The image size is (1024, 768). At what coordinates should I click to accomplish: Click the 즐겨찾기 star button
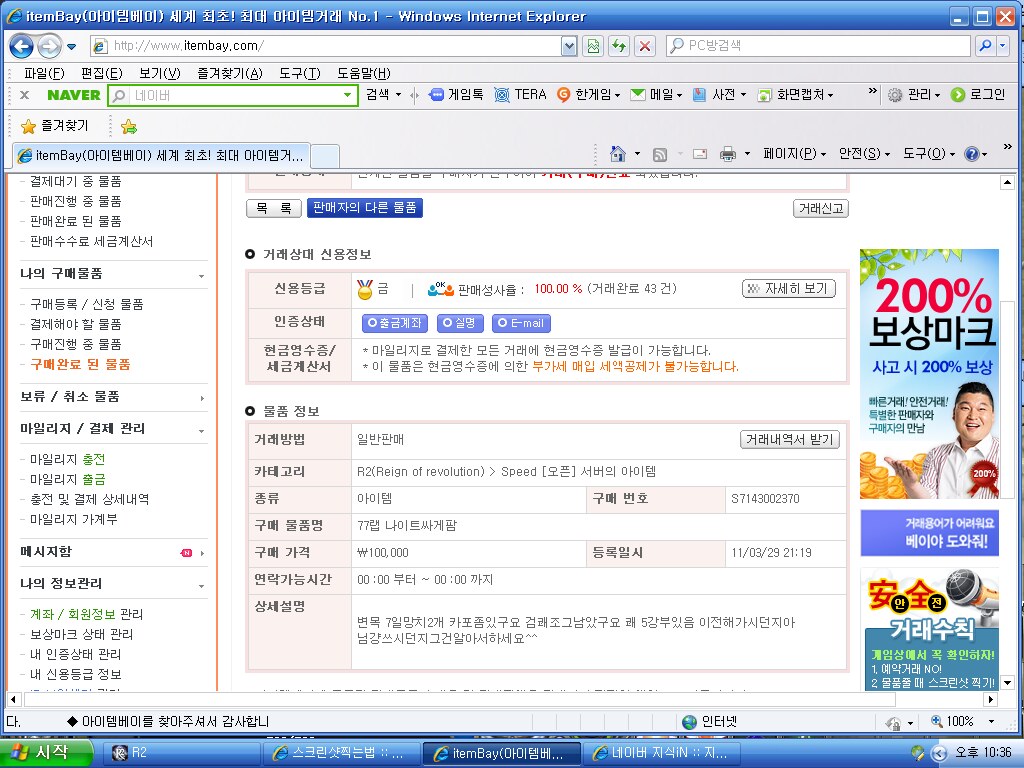(x=55, y=126)
